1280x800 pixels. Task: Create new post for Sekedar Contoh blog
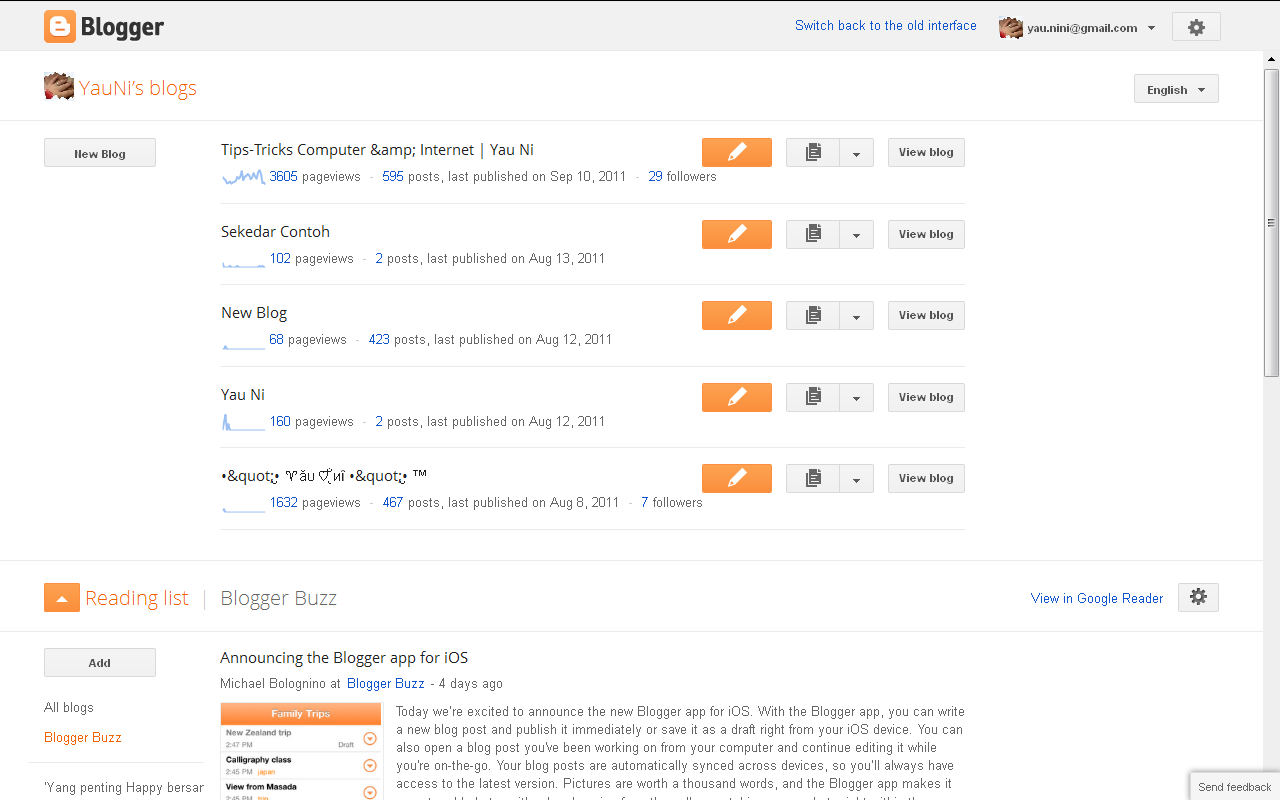[737, 234]
